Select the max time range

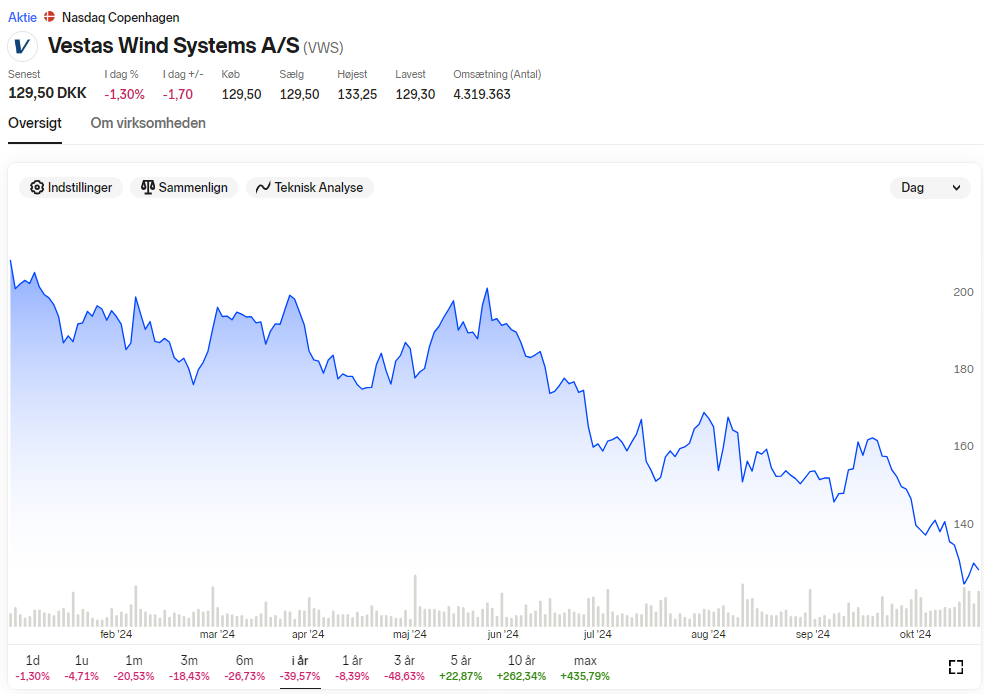pos(585,668)
